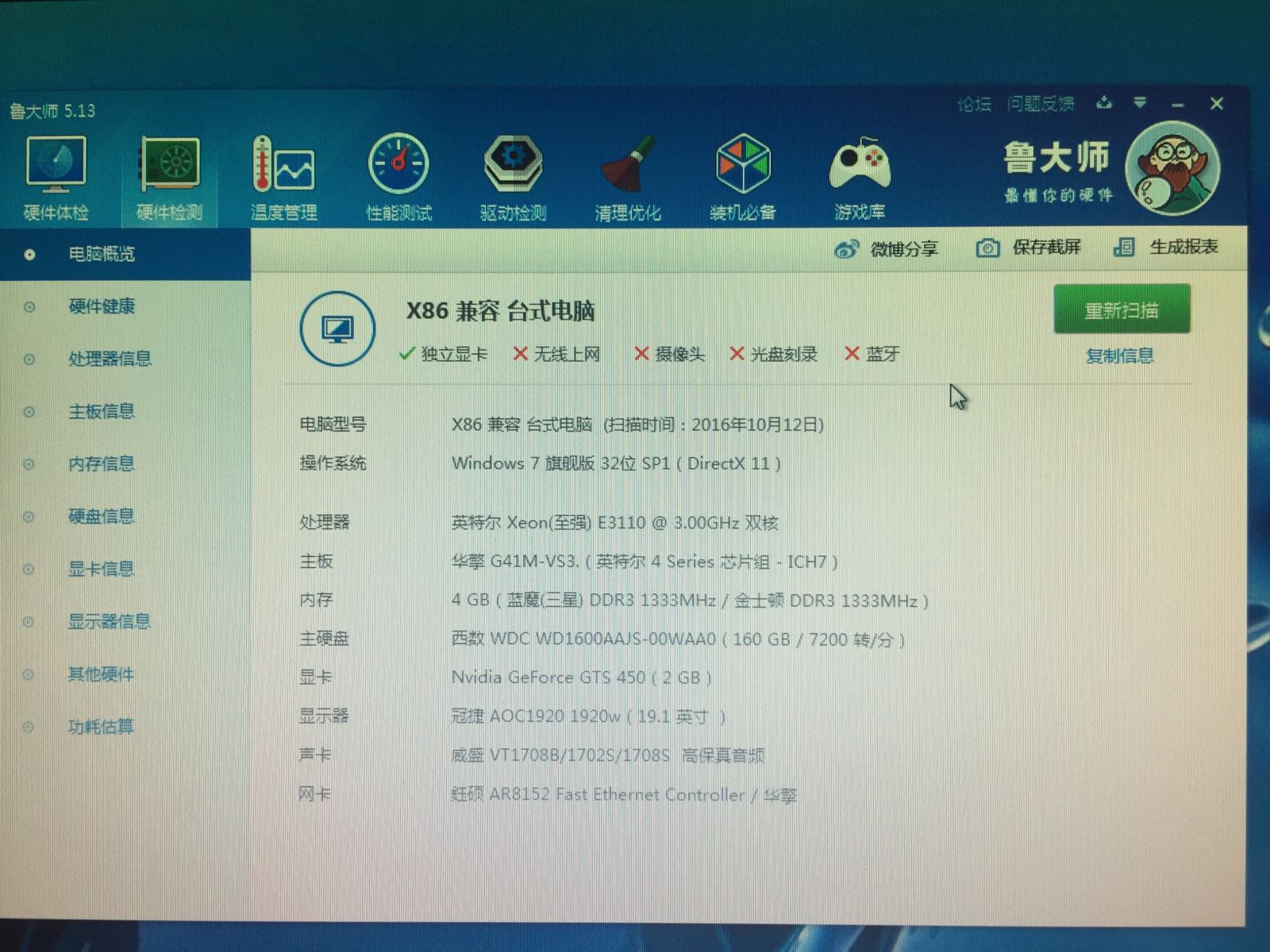Image resolution: width=1270 pixels, height=952 pixels.
Task: Click the Windows 7 旗舰版 operating system value
Action: tap(616, 463)
